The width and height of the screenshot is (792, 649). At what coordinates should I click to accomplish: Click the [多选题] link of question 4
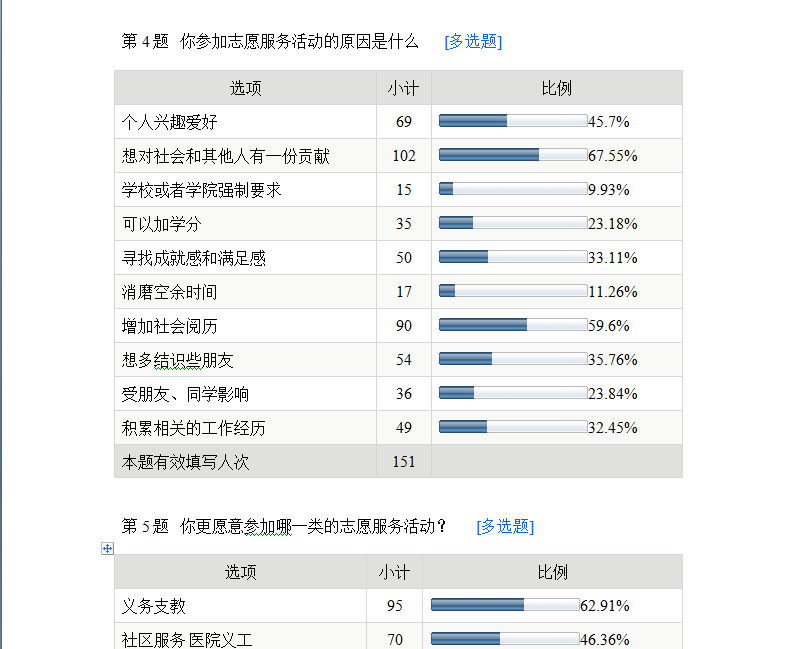pyautogui.click(x=473, y=42)
